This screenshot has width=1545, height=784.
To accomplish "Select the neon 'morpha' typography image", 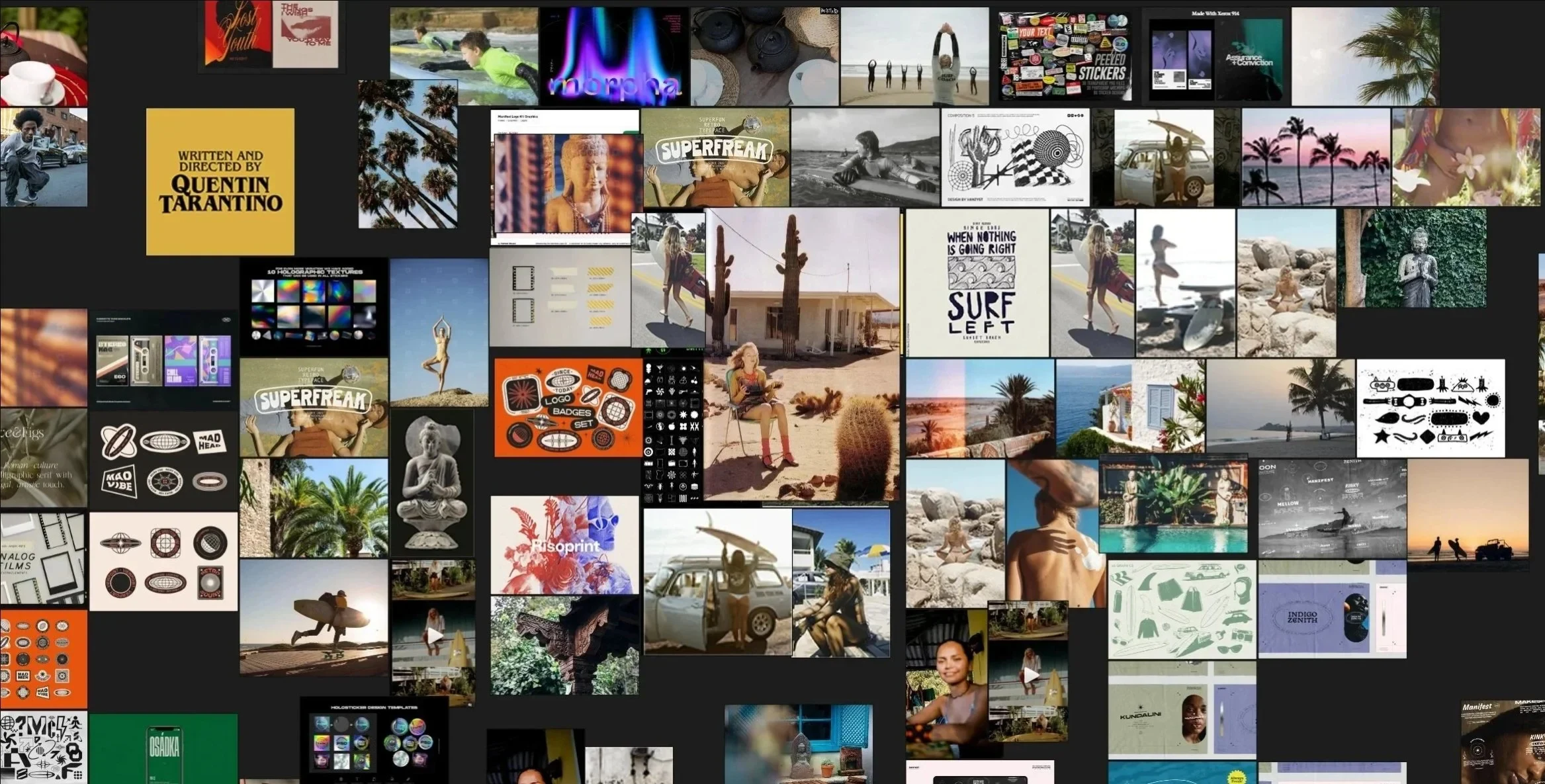I will [613, 57].
